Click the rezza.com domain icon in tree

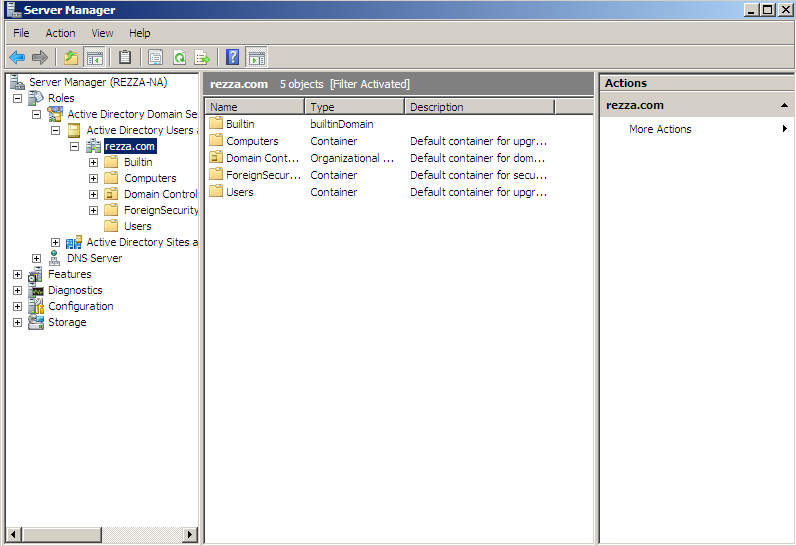93,146
